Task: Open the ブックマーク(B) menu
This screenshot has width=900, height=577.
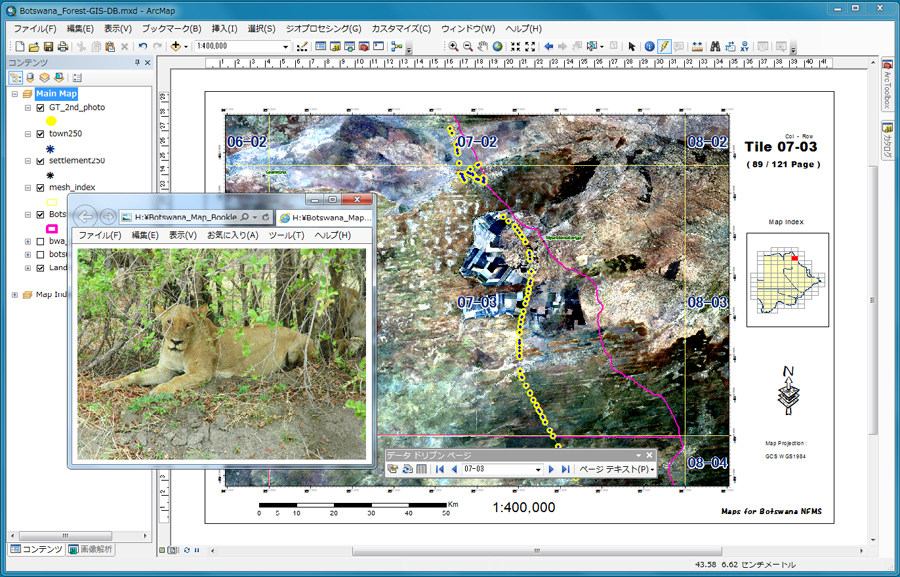Action: tap(171, 29)
